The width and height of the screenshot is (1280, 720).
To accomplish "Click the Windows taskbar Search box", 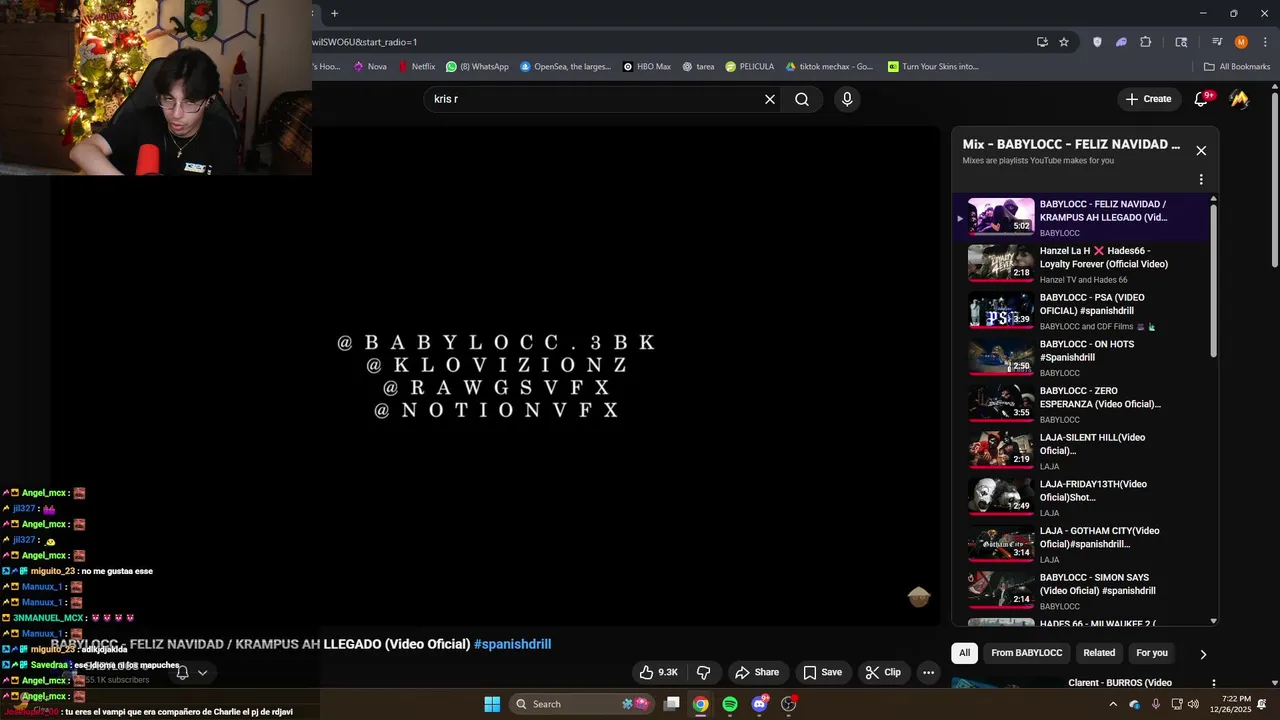I will (582, 704).
